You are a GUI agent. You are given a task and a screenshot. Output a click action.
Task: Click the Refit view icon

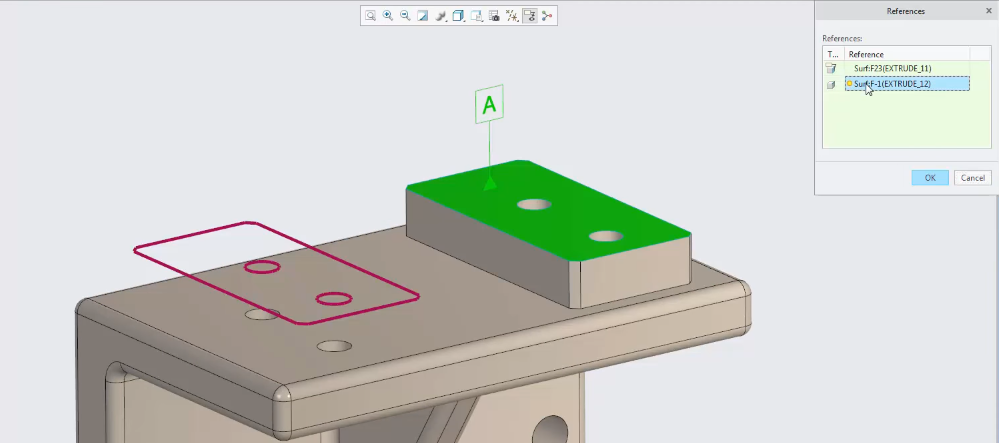click(370, 16)
